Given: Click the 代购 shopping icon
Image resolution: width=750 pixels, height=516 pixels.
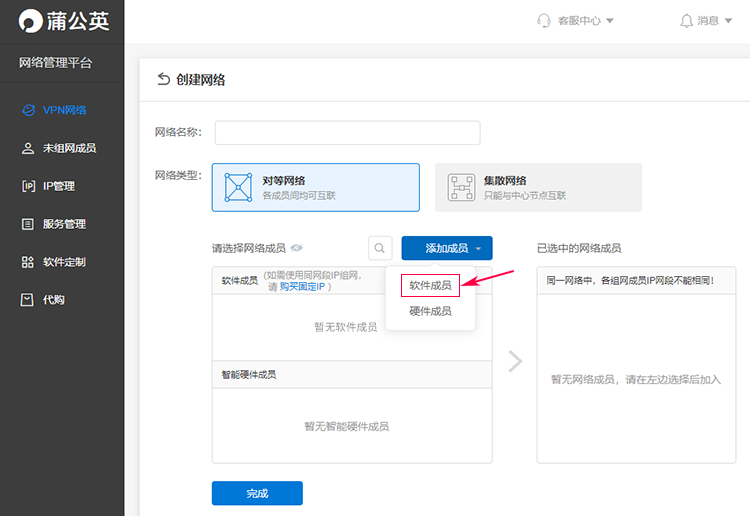Looking at the screenshot, I should [27, 300].
